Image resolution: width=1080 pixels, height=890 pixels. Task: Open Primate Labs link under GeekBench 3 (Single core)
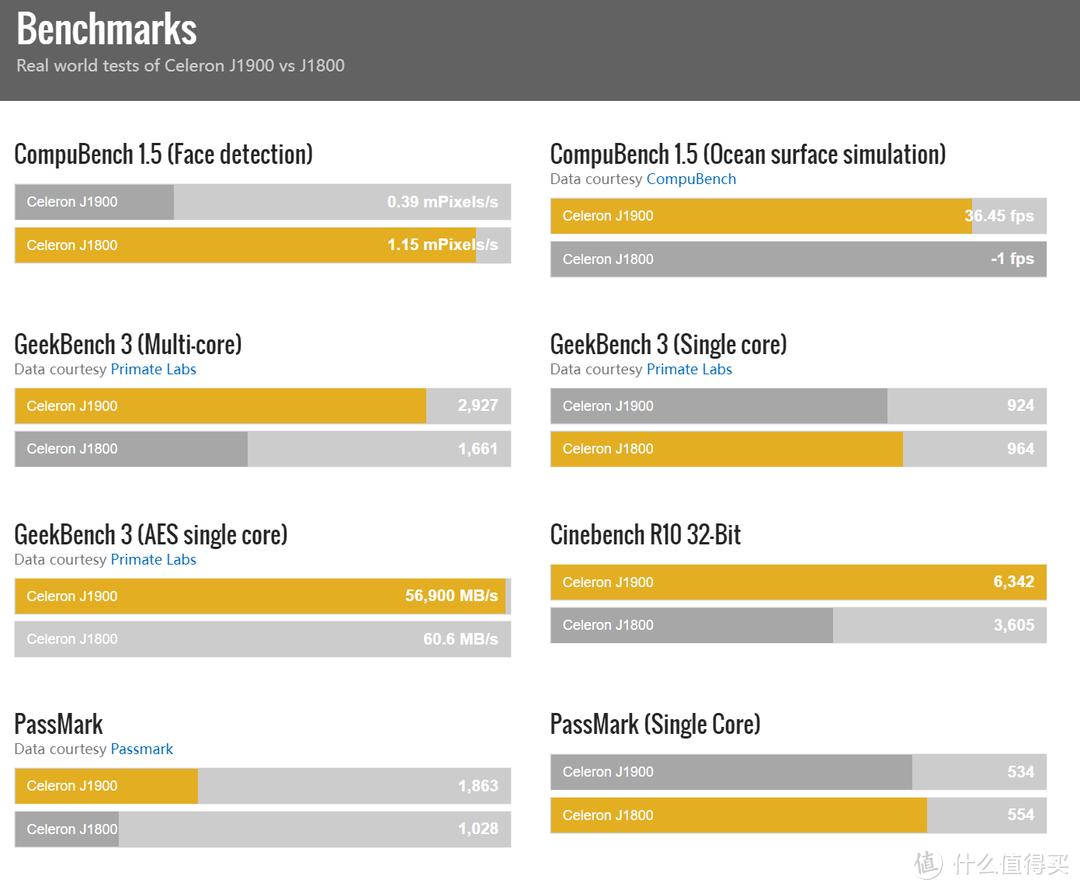(689, 369)
